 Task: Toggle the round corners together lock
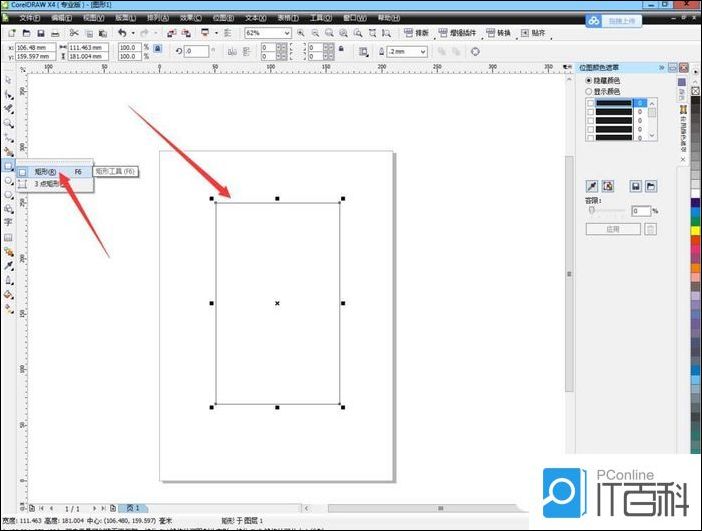(341, 49)
